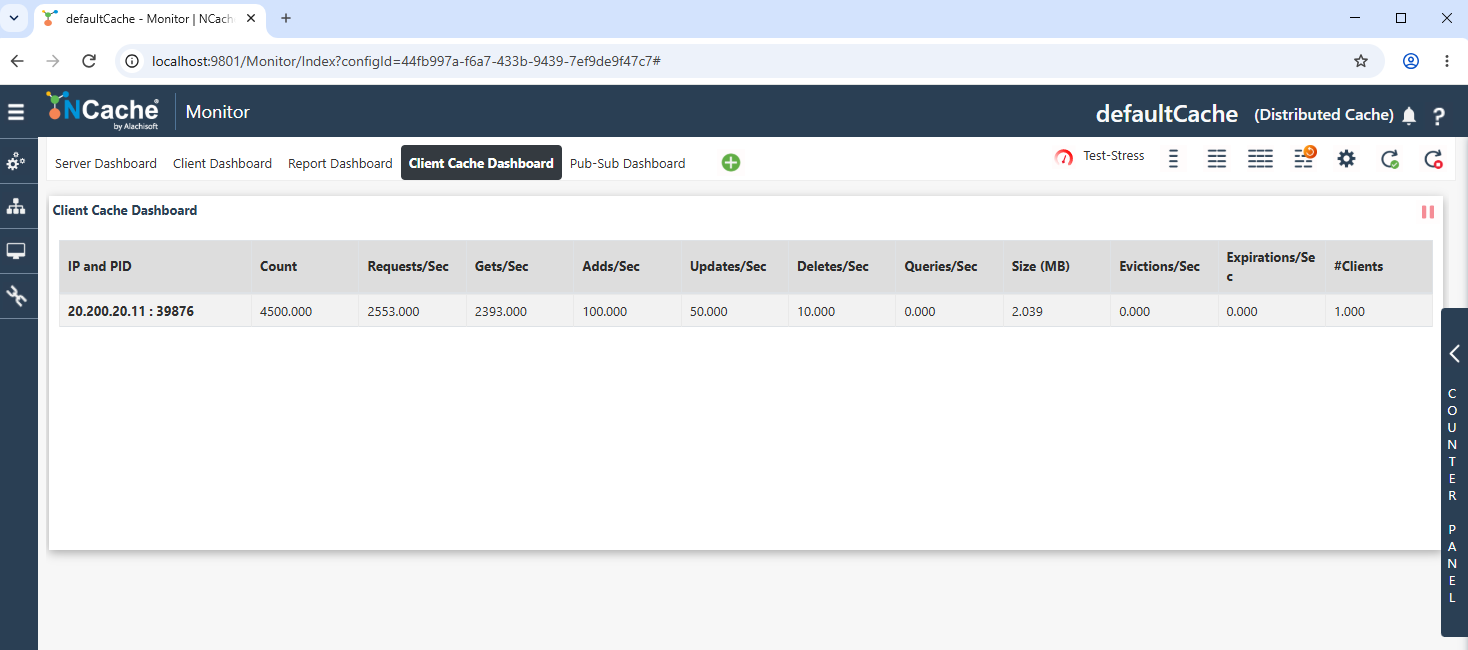Screen dimensions: 1468x650
Task: Go back in browser history
Action: coord(17,61)
